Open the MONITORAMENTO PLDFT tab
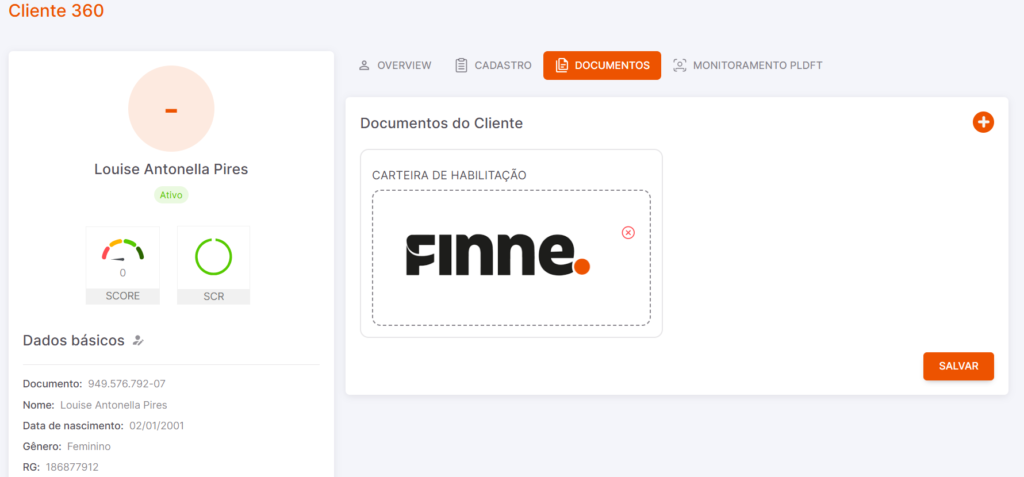Screen dimensions: 1024x477 coord(748,65)
